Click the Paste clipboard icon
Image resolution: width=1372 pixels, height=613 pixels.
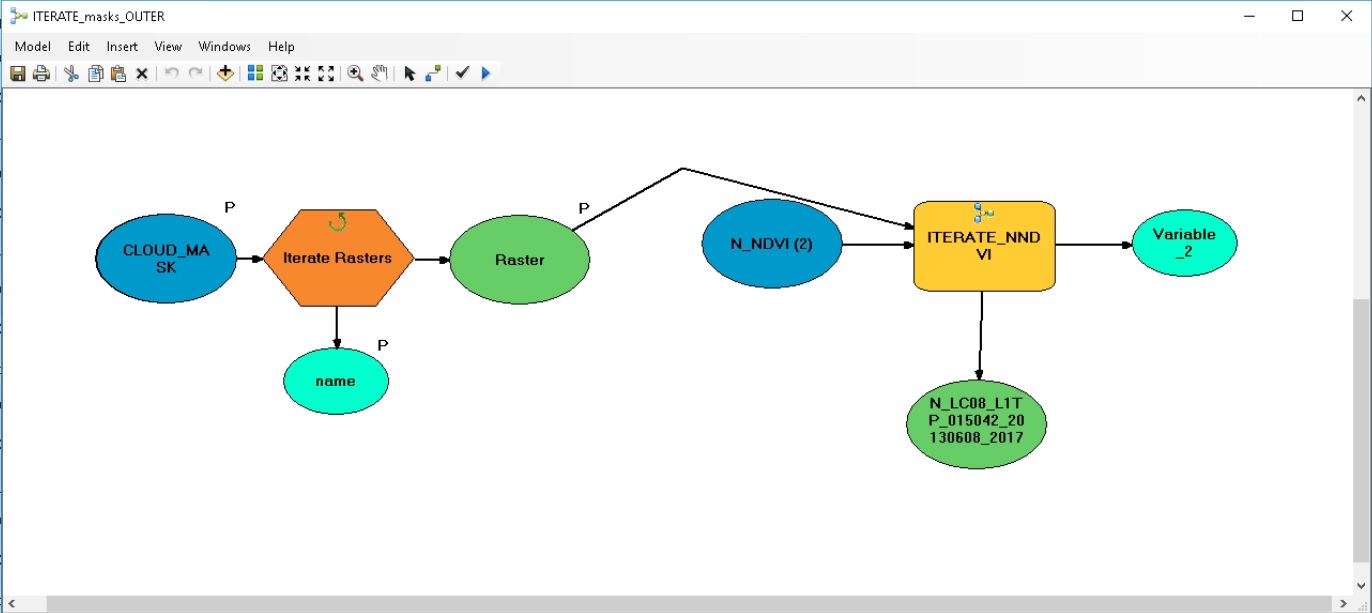(x=118, y=73)
